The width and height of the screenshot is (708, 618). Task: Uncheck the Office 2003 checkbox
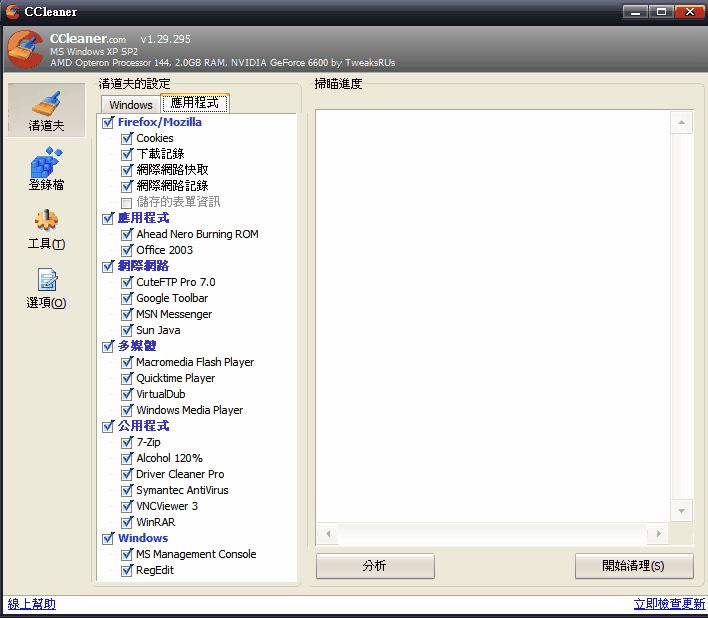(127, 250)
